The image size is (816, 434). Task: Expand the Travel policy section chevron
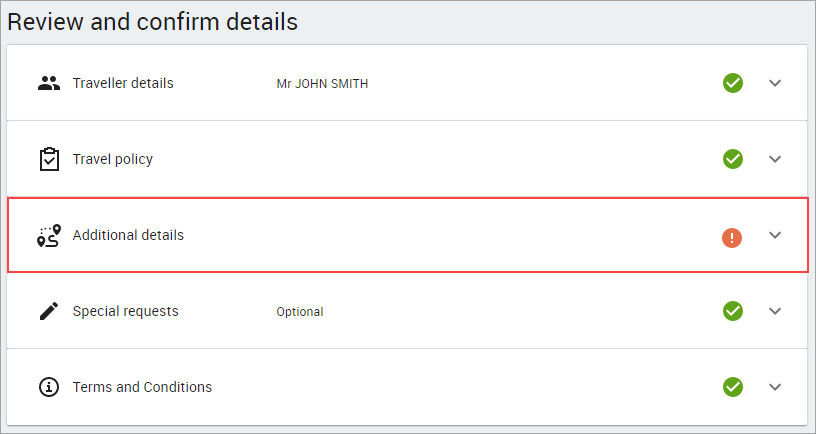775,159
